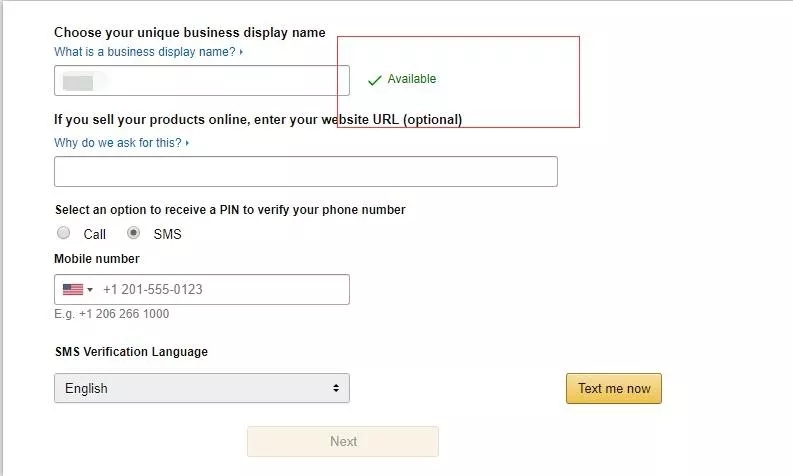The width and height of the screenshot is (793, 476).
Task: Expand arrow beside "Why do we ask for this?"
Action: coord(188,143)
